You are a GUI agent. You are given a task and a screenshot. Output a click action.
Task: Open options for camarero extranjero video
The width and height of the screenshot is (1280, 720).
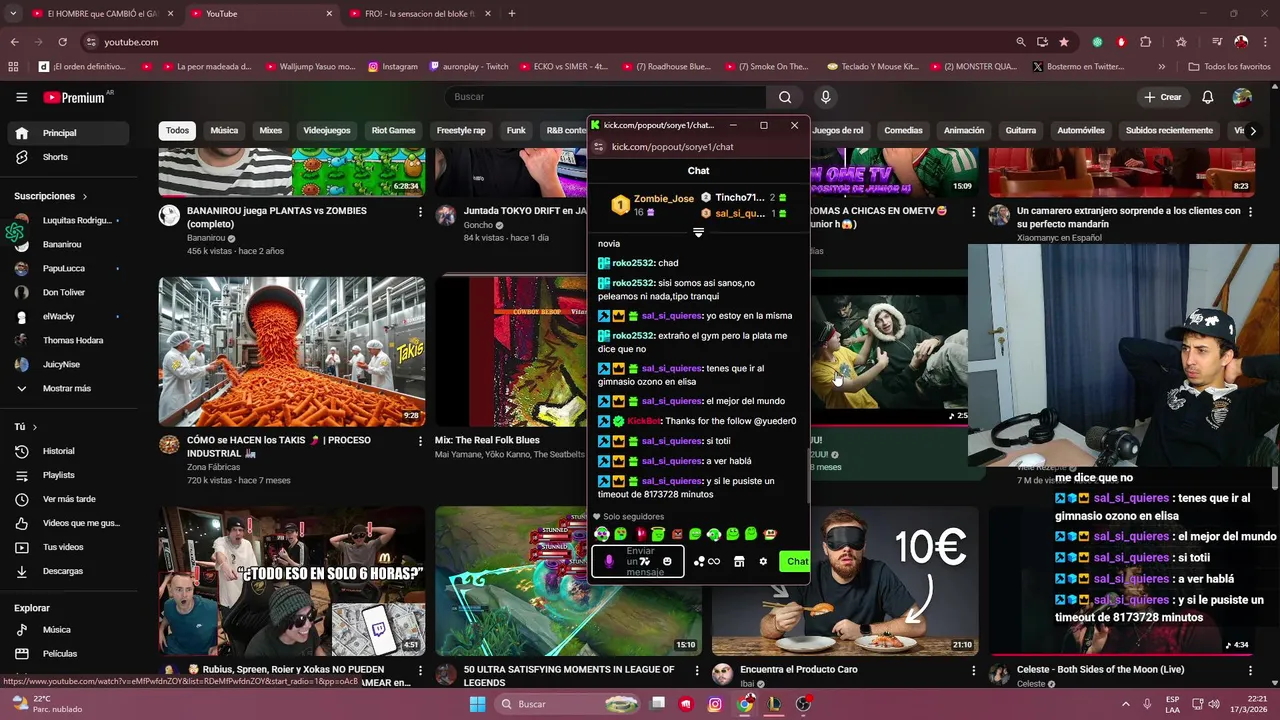click(1250, 212)
